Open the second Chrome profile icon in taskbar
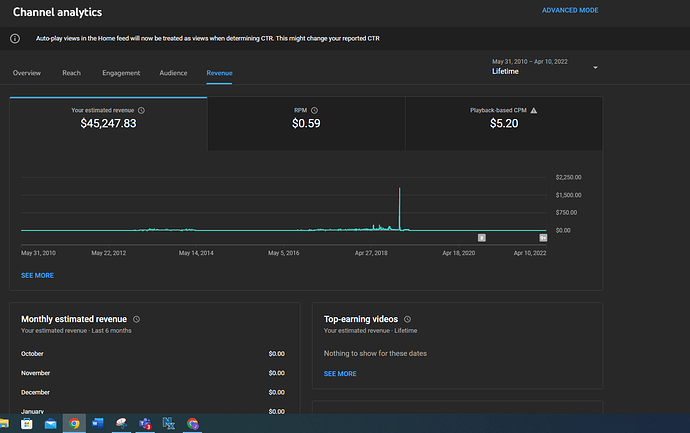Viewport: 690px width, 433px height. tap(193, 424)
